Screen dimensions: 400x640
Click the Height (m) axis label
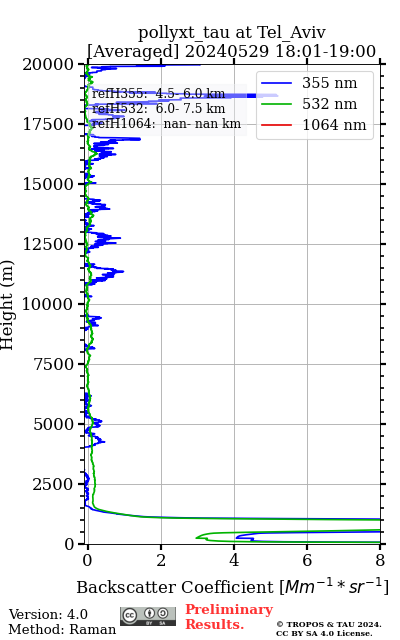7,304
